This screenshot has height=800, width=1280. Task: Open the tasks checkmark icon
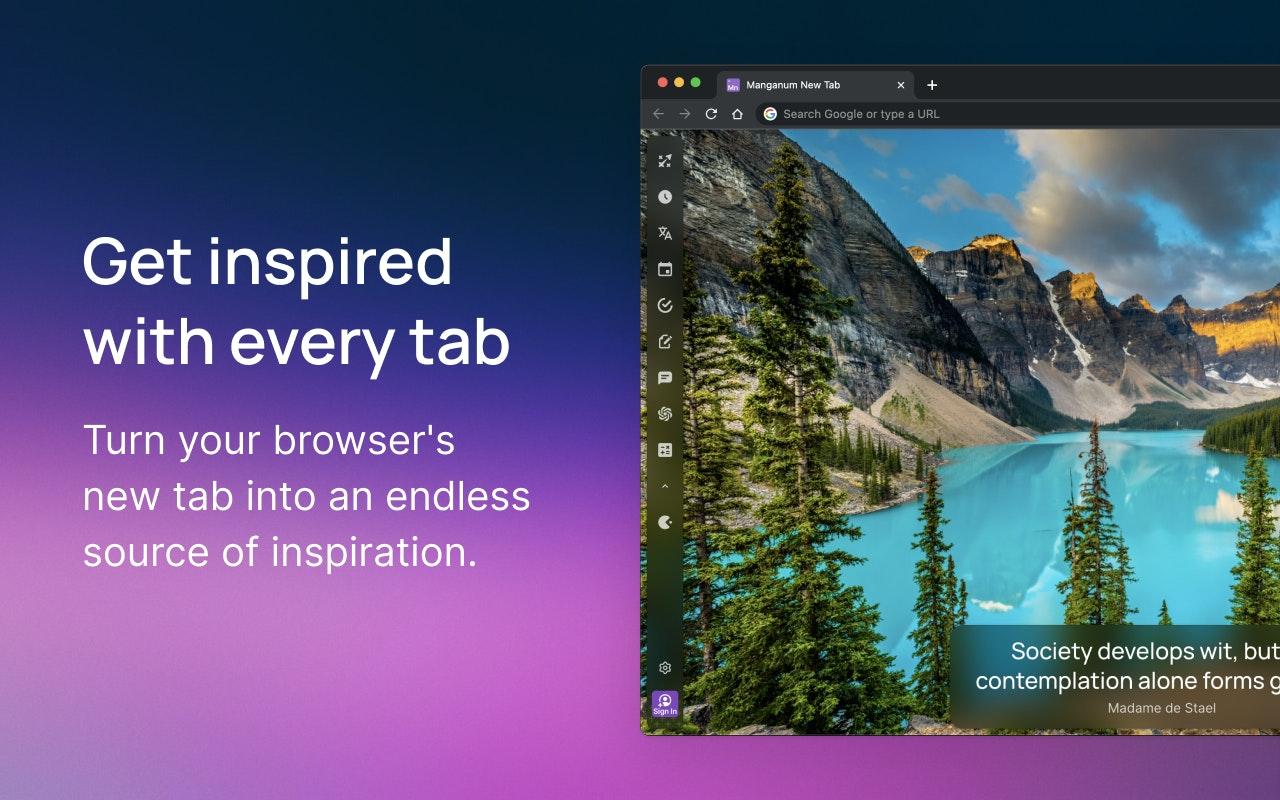tap(665, 306)
